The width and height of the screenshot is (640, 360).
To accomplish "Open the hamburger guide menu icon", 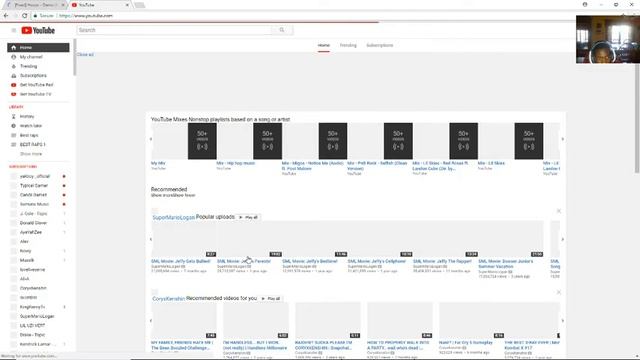I will (x=13, y=30).
